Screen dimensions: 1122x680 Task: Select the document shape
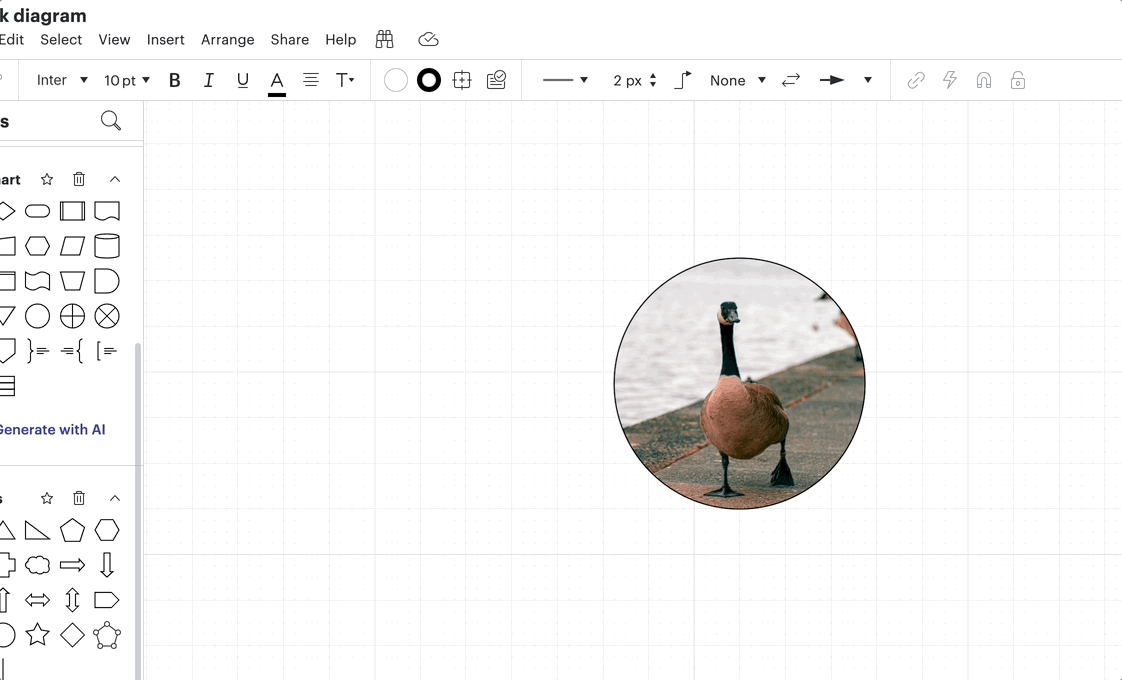pos(107,211)
